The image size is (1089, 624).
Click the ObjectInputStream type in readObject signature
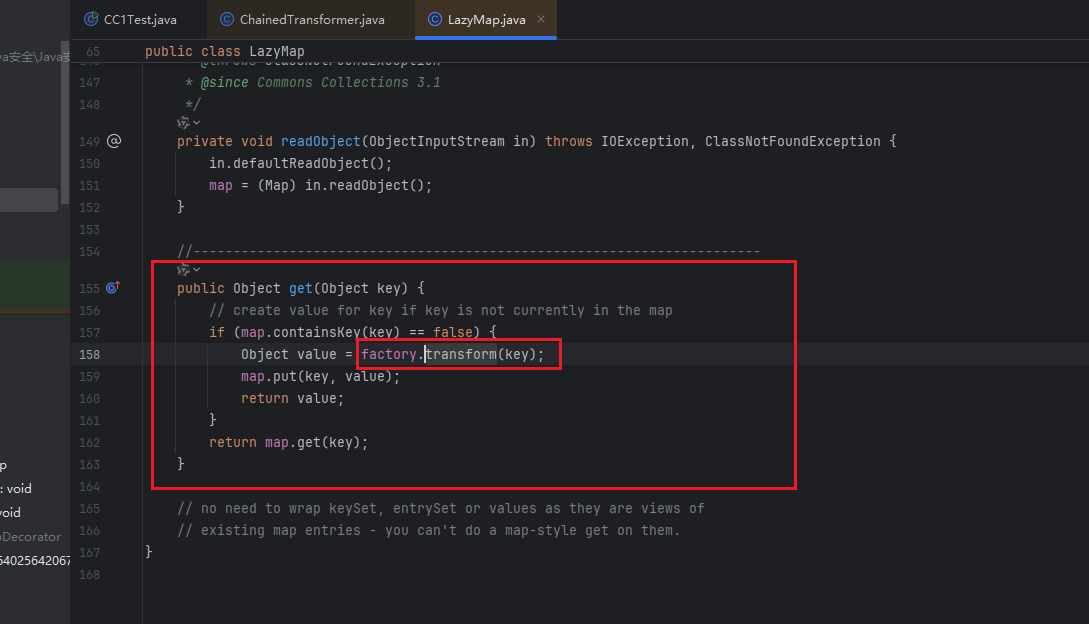tap(440, 141)
